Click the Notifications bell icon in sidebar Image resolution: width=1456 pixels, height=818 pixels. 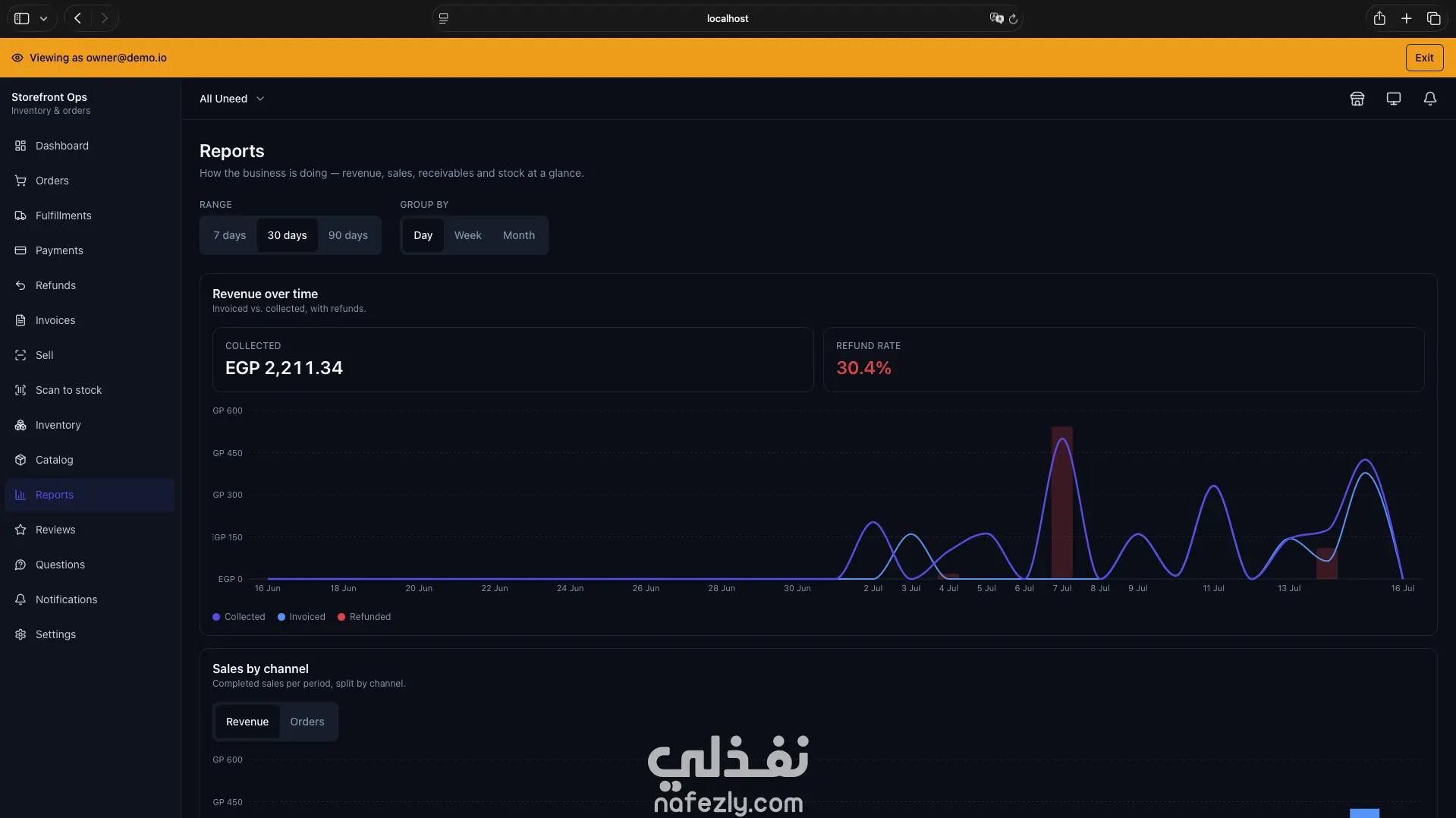pyautogui.click(x=20, y=599)
